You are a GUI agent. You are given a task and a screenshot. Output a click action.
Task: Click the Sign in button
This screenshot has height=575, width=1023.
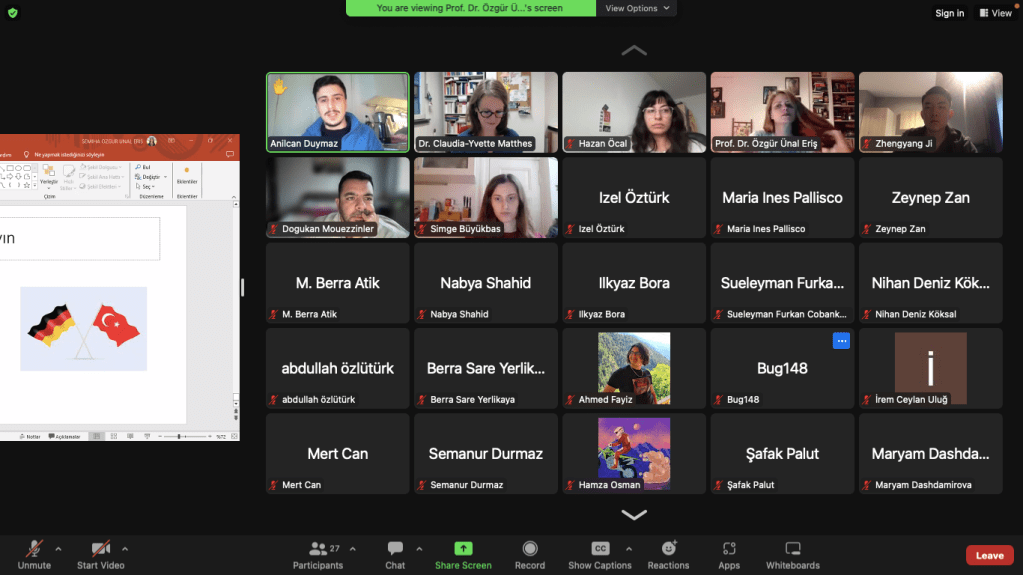(949, 13)
